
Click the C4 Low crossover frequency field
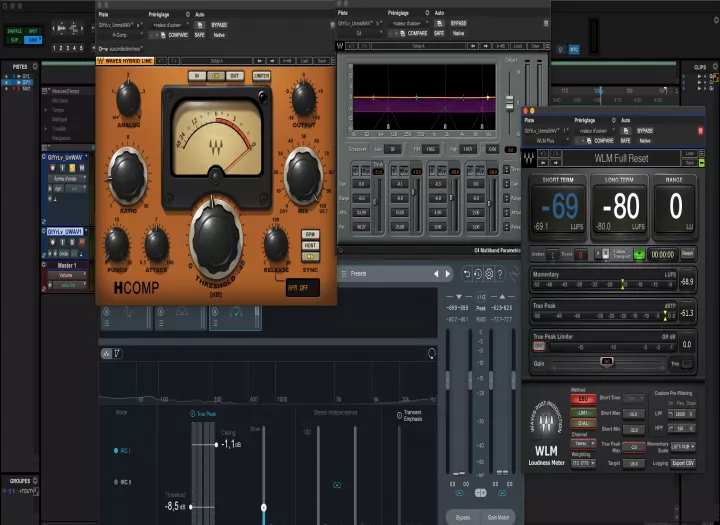[x=392, y=149]
